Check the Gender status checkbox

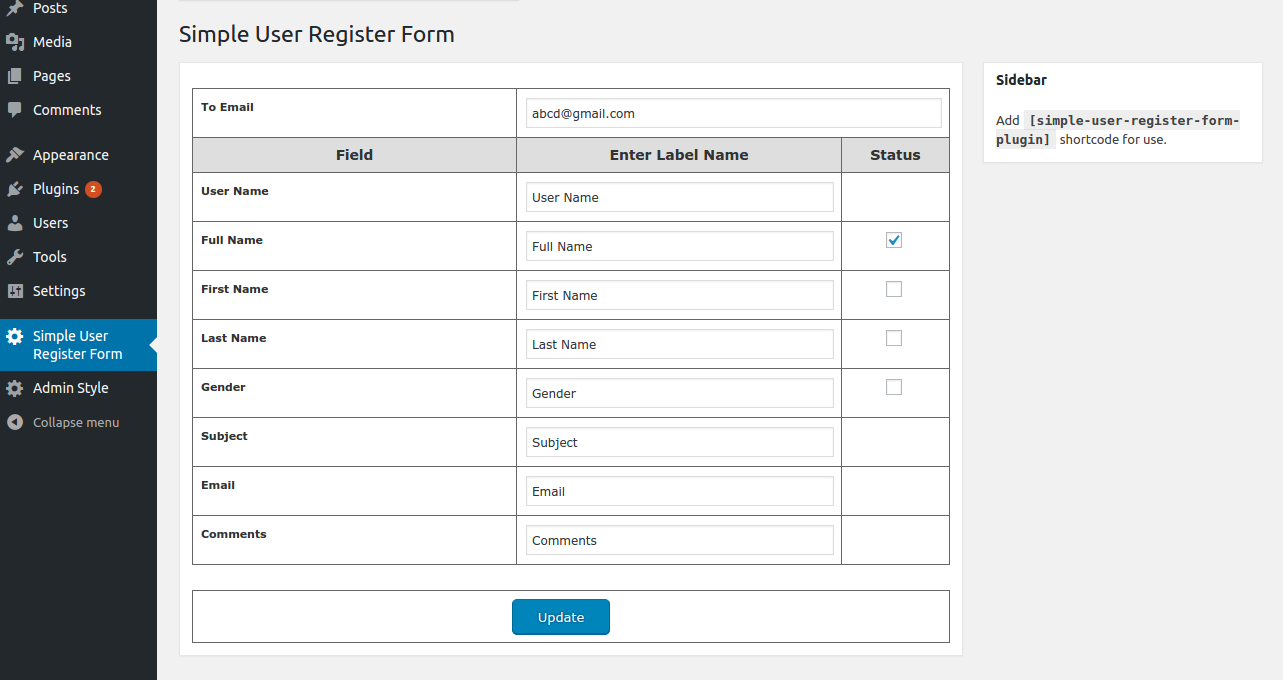(893, 386)
